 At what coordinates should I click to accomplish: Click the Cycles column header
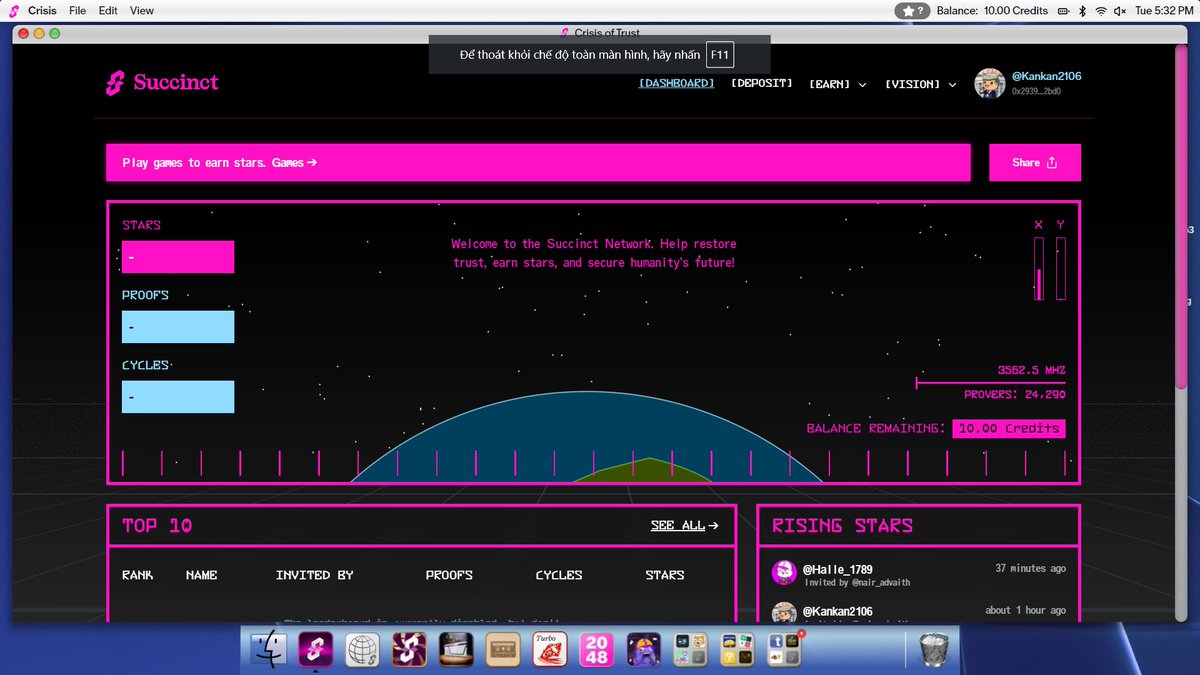(559, 575)
